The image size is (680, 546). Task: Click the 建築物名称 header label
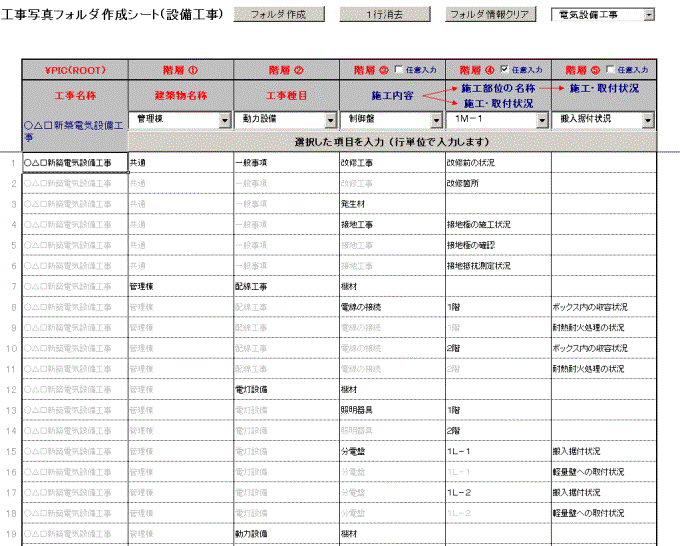click(181, 95)
